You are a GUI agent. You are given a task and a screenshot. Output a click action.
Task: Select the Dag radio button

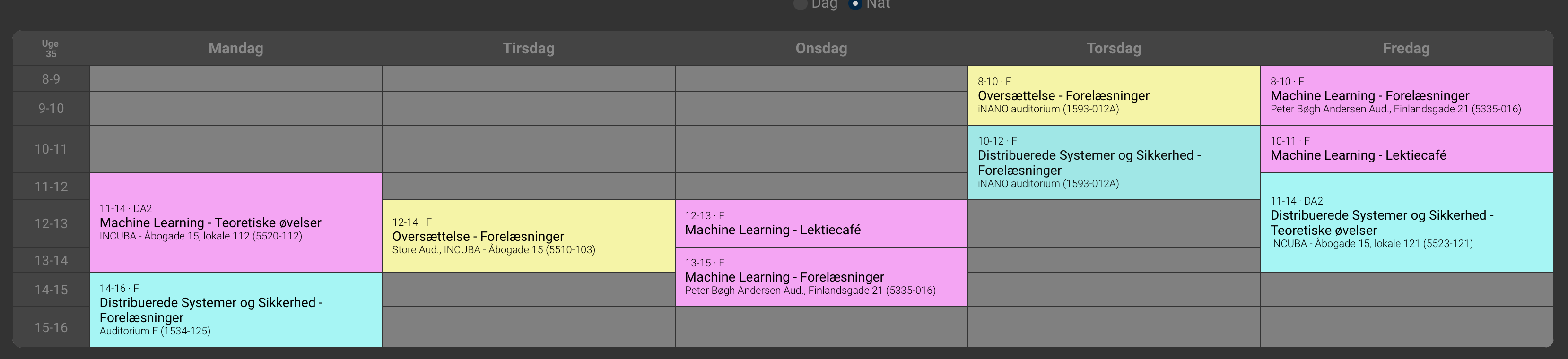(801, 4)
